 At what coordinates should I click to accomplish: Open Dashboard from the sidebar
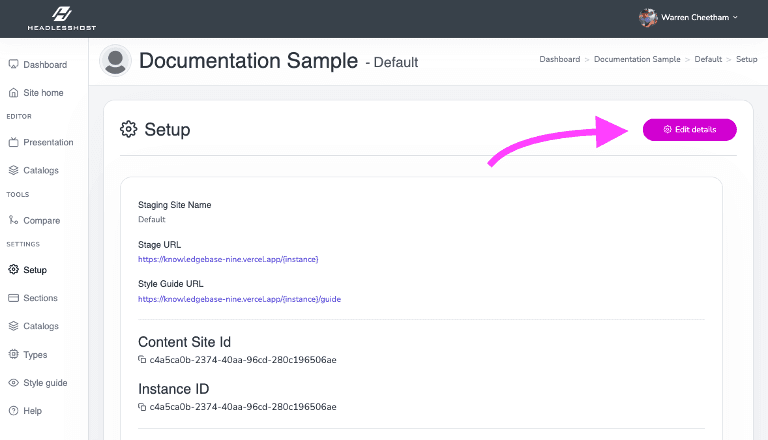44,65
